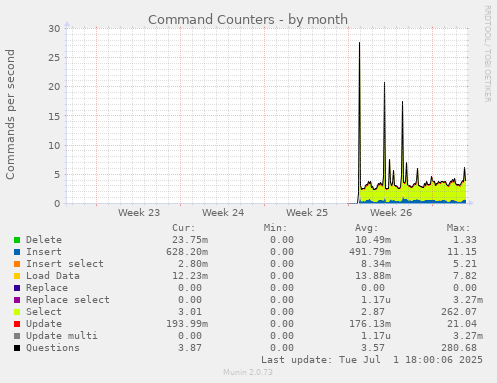Click the Cur: column header
The height and width of the screenshot is (383, 497).
(184, 228)
